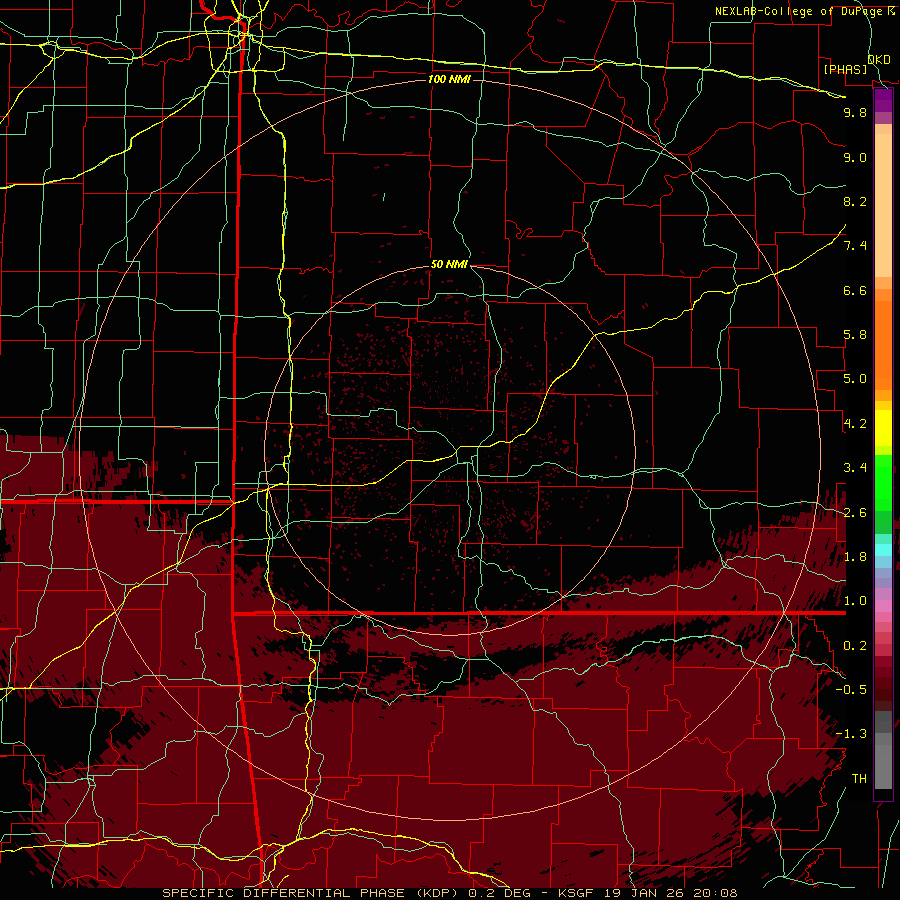The height and width of the screenshot is (900, 900).
Task: Click the bright green band of the color scale
Action: pyautogui.click(x=883, y=482)
